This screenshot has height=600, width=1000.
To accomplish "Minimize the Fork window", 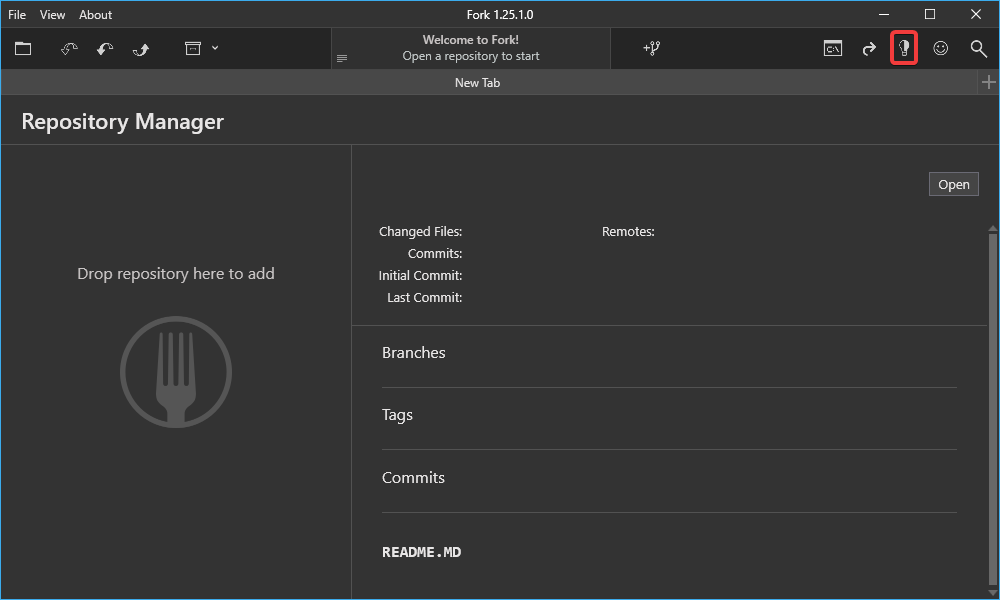I will pos(884,14).
